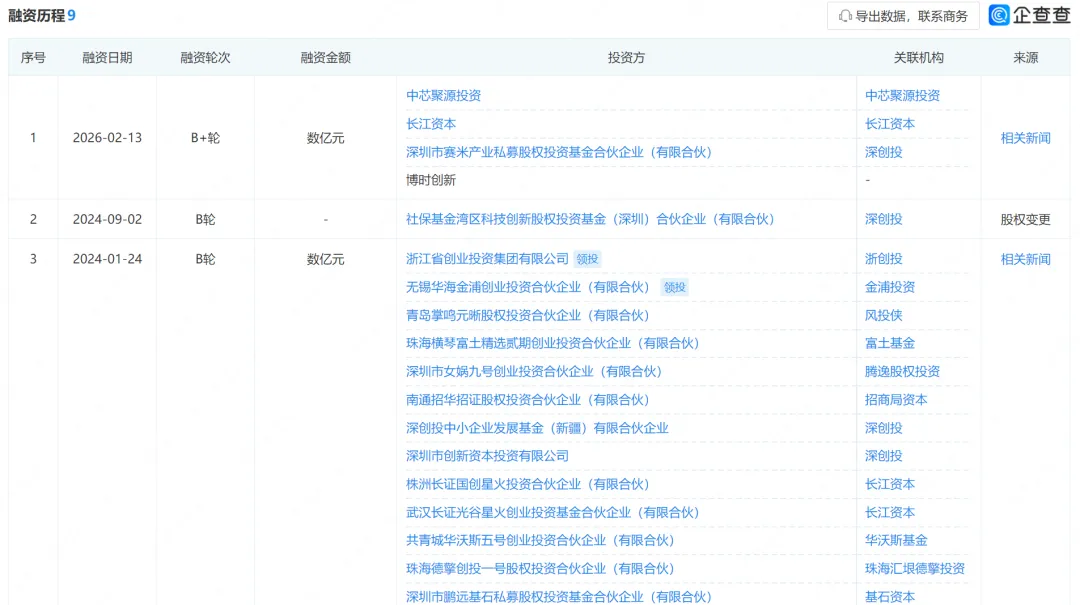This screenshot has width=1080, height=605.
Task: Open 长江资本 investor link in row 1
Action: (430, 124)
